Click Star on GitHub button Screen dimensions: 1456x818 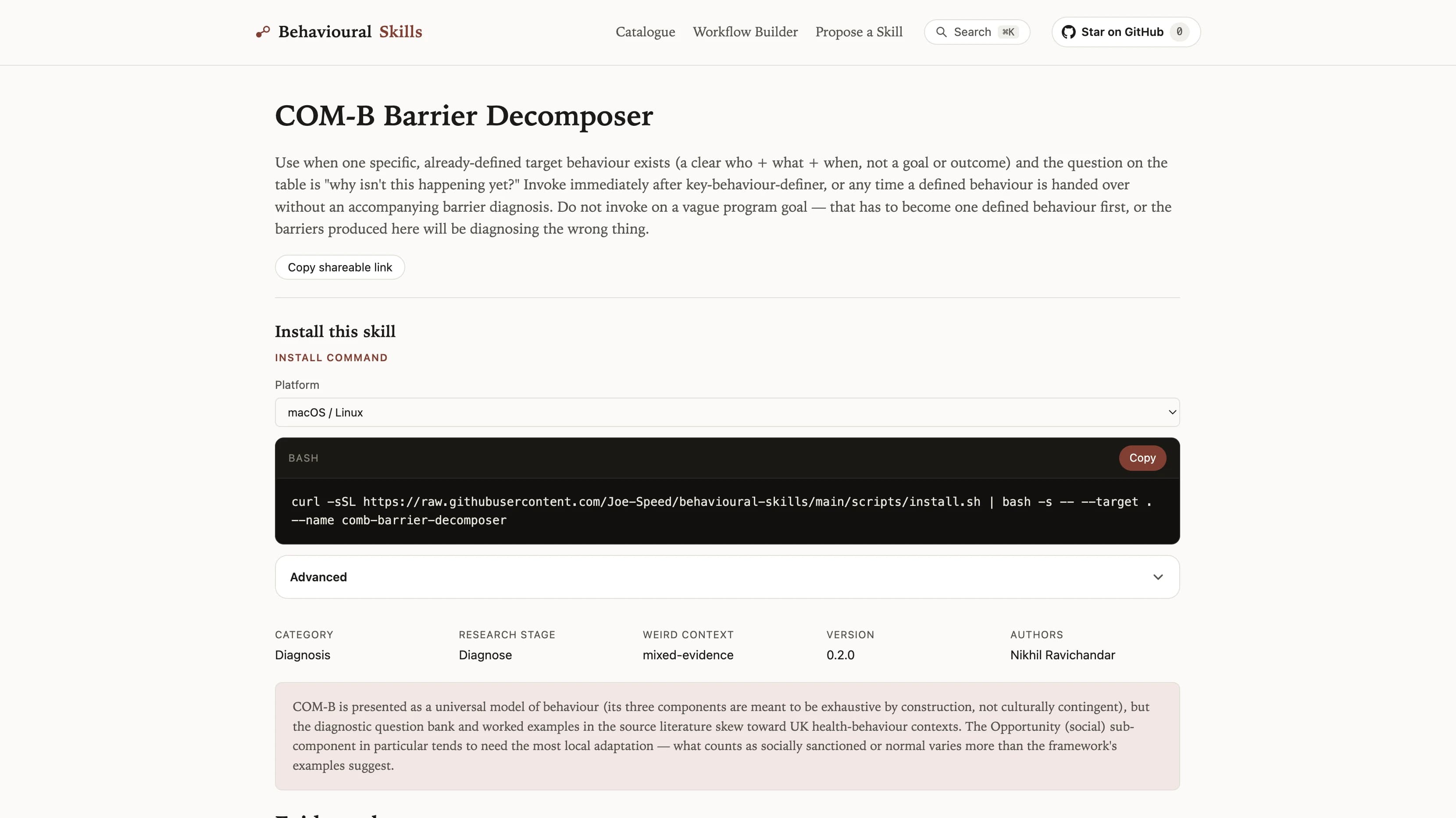1126,32
